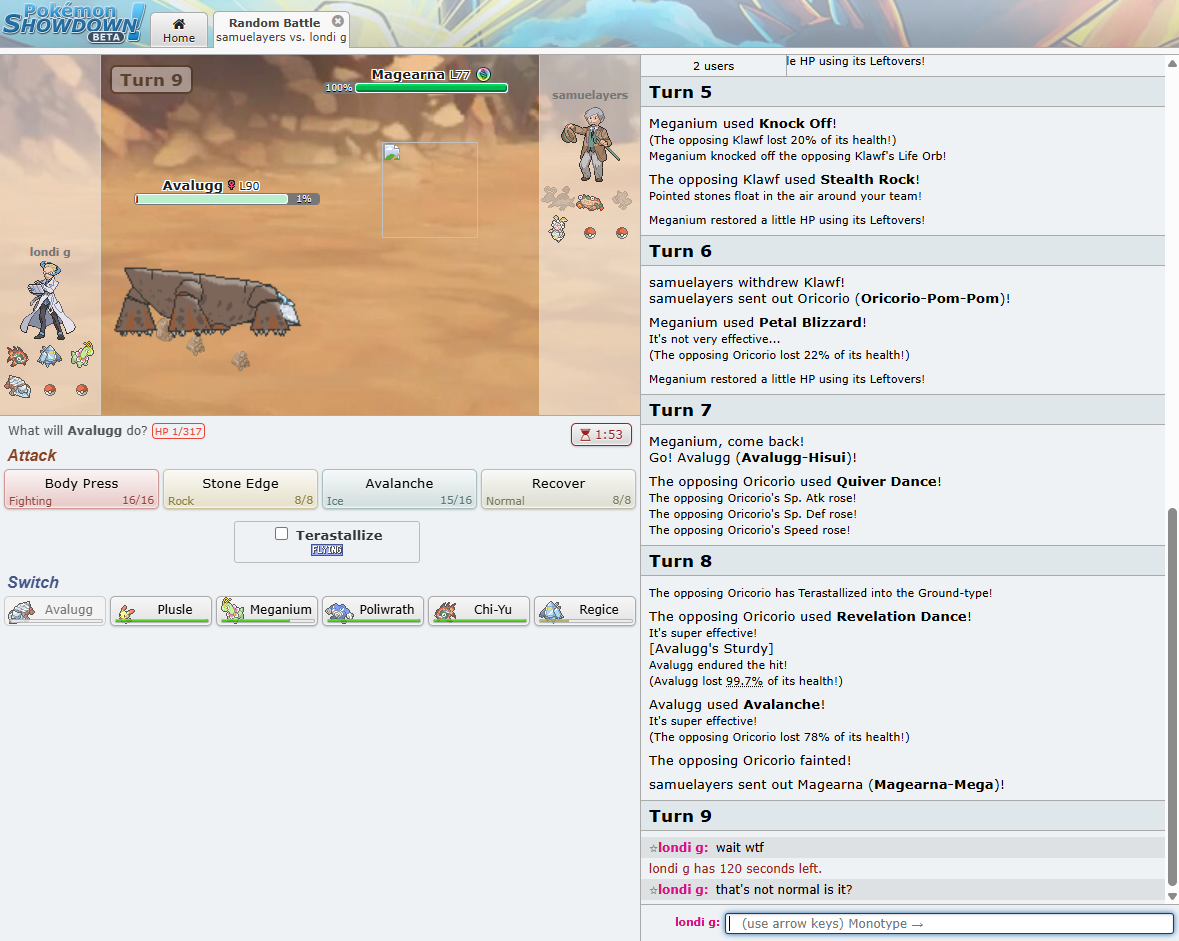Switch to Regice
Image resolution: width=1179 pixels, height=941 pixels.
tap(585, 610)
